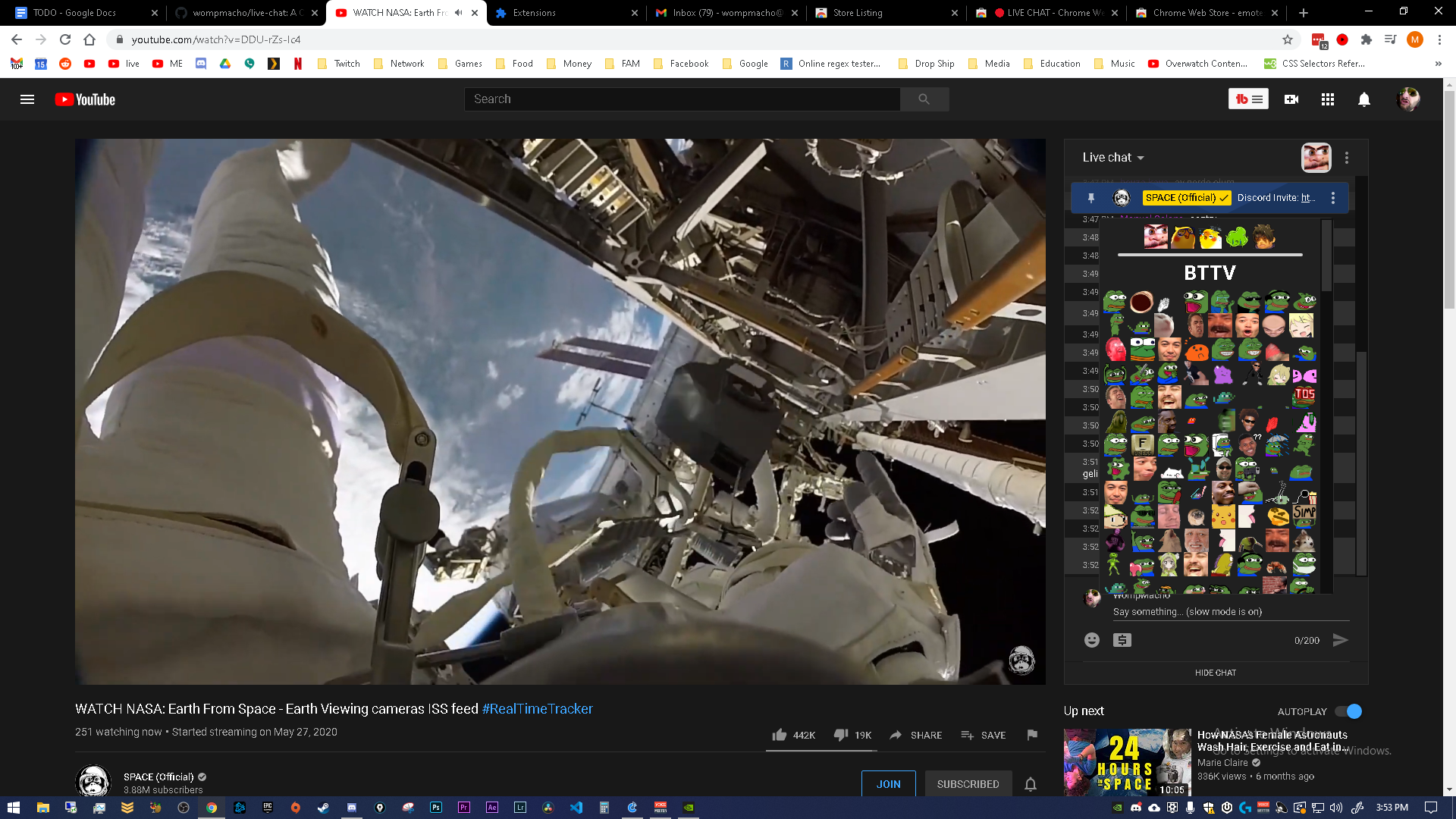Click the like thumbs-up button
This screenshot has height=819, width=1456.
(x=780, y=735)
